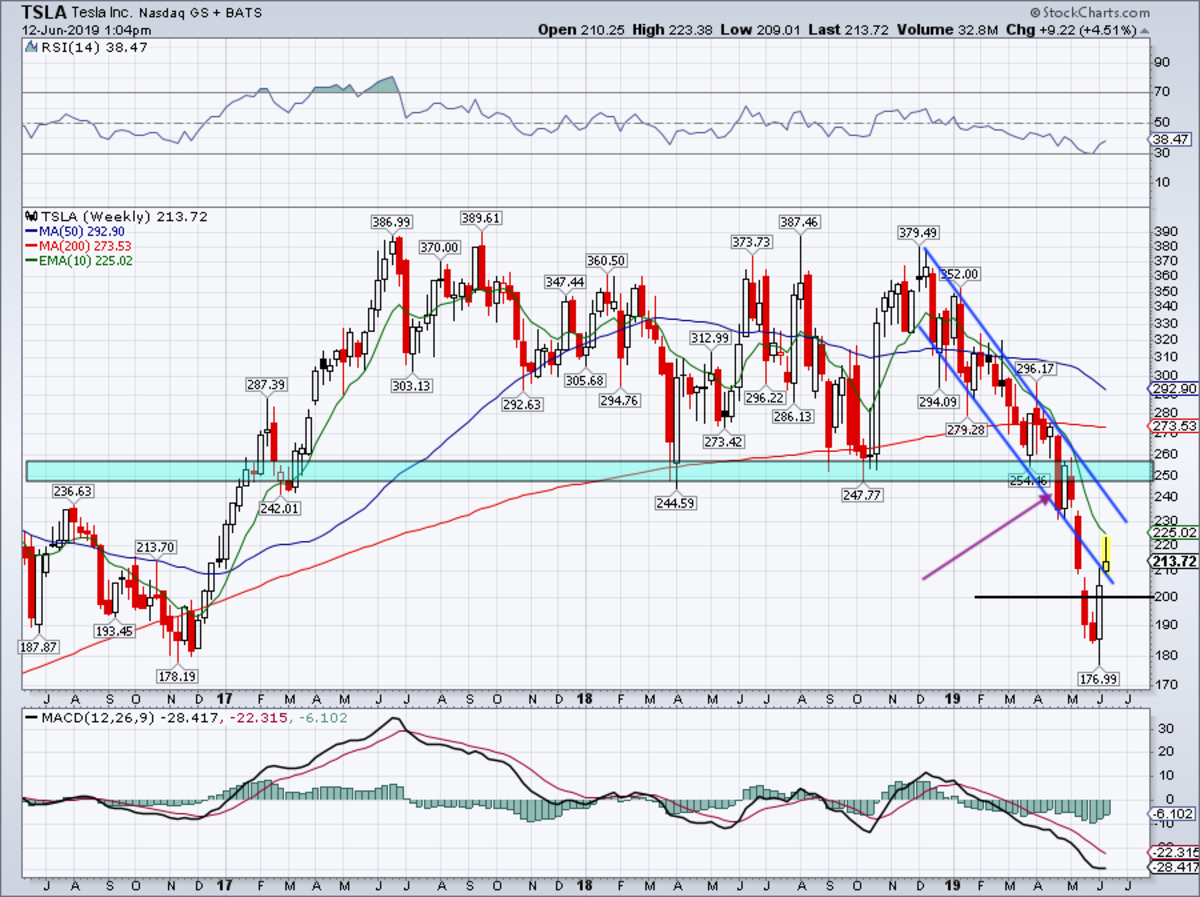Click the 292.90 moving average price tag
The height and width of the screenshot is (897, 1200).
tap(1176, 389)
